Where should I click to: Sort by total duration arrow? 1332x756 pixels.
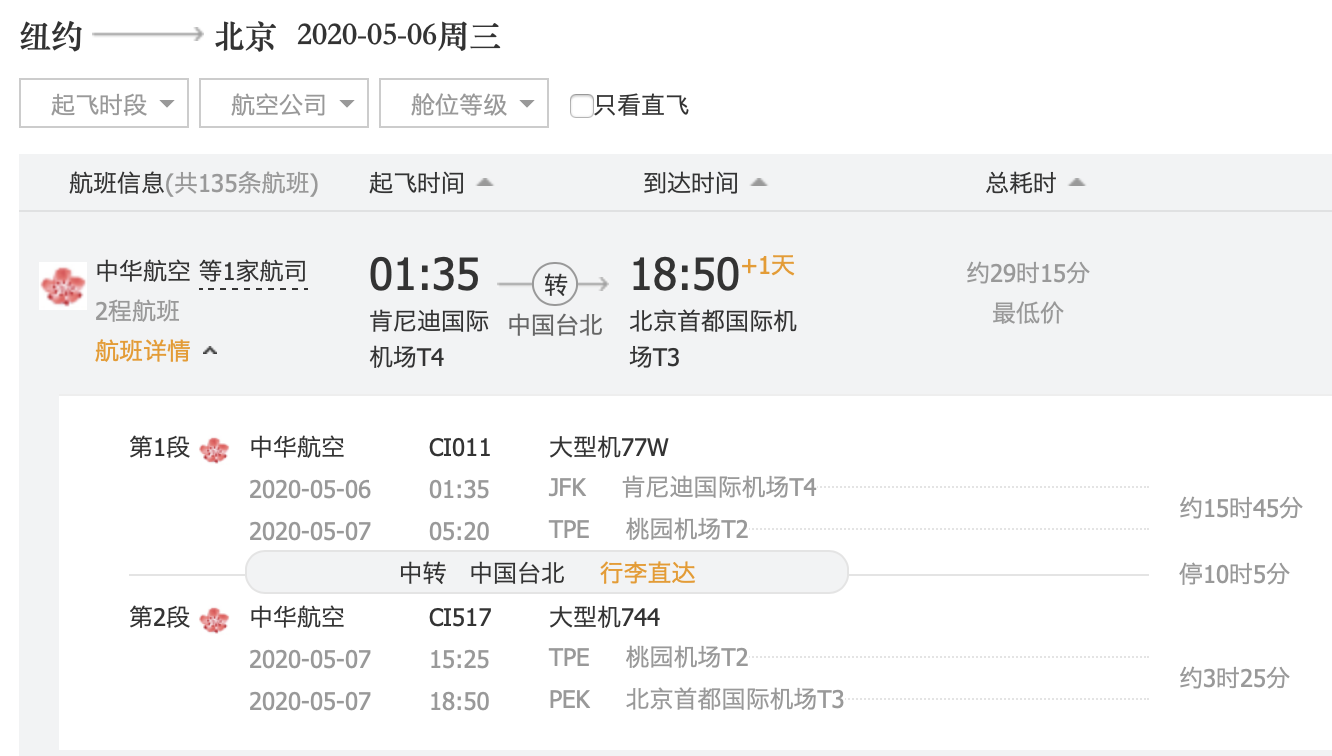[x=1077, y=183]
